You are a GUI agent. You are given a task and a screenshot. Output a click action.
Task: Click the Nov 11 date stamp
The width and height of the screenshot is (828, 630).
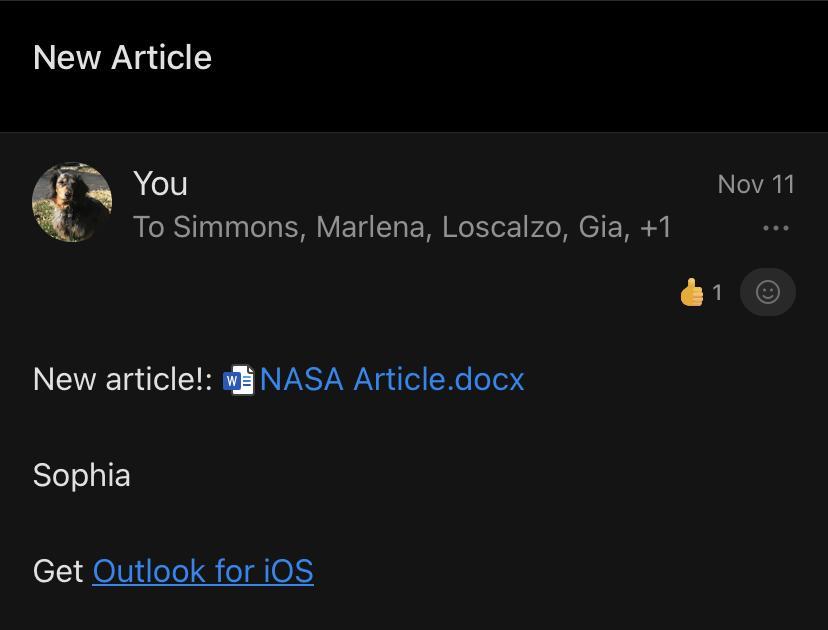point(755,185)
